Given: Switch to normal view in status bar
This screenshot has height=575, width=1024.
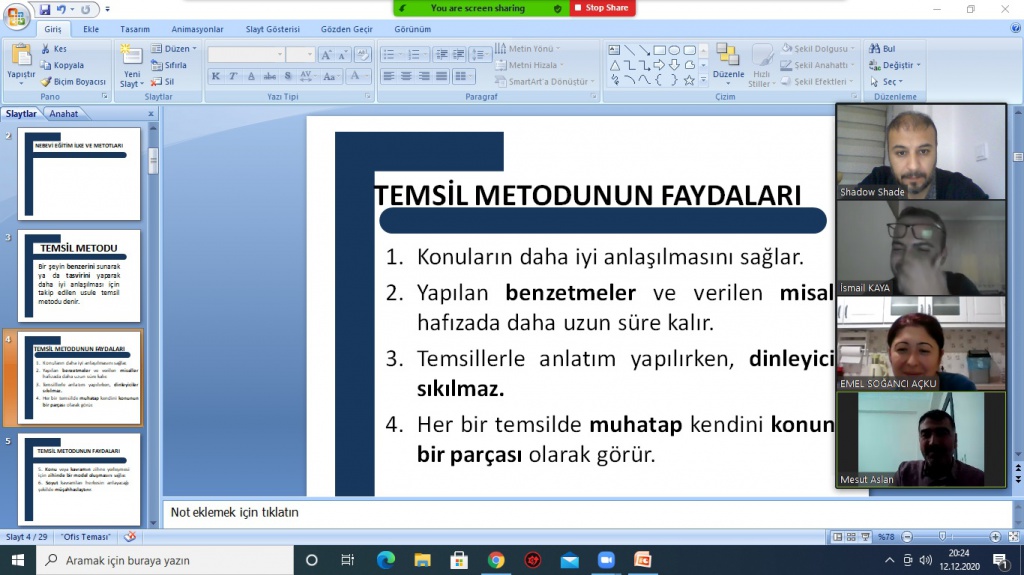Looking at the screenshot, I should pos(837,537).
